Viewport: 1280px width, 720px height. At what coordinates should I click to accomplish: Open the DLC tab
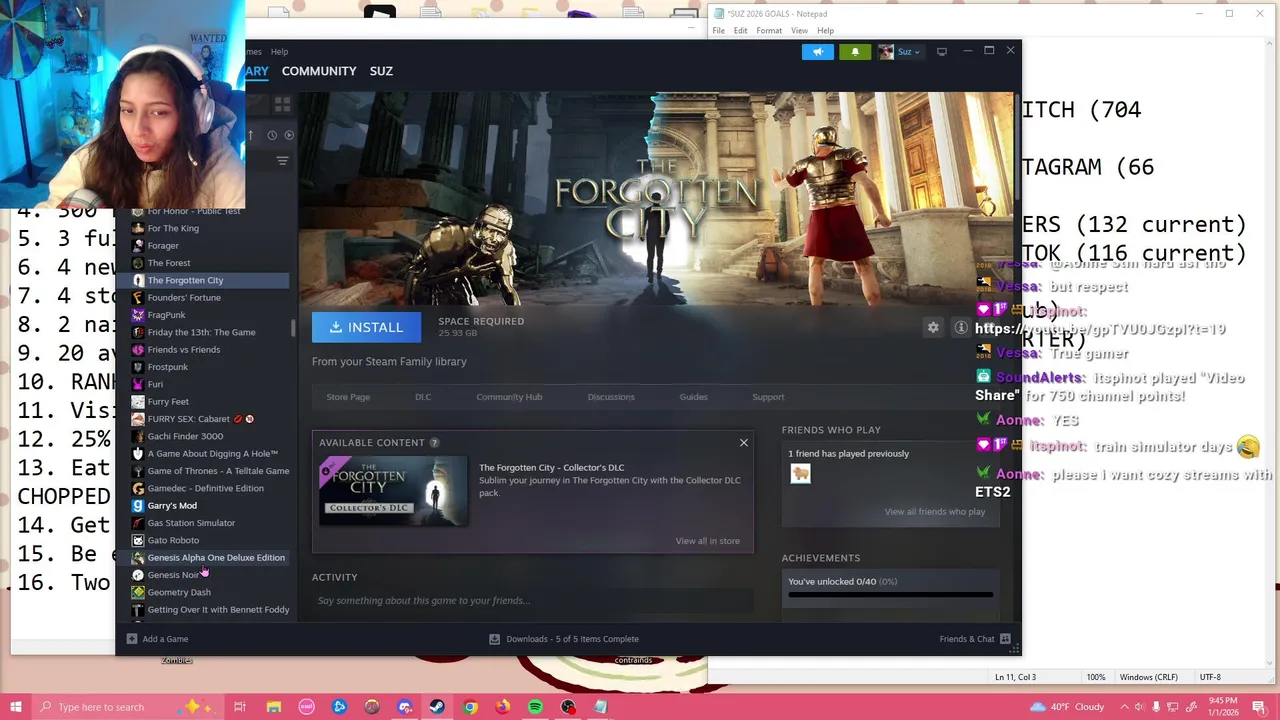pos(423,397)
